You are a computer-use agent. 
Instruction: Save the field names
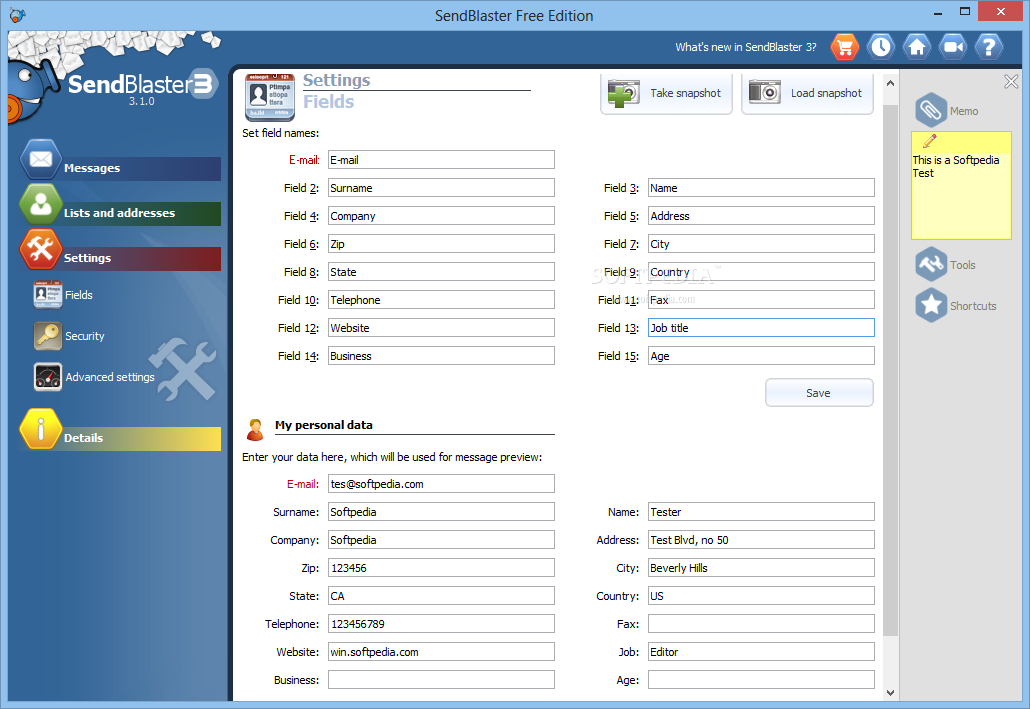pyautogui.click(x=819, y=393)
